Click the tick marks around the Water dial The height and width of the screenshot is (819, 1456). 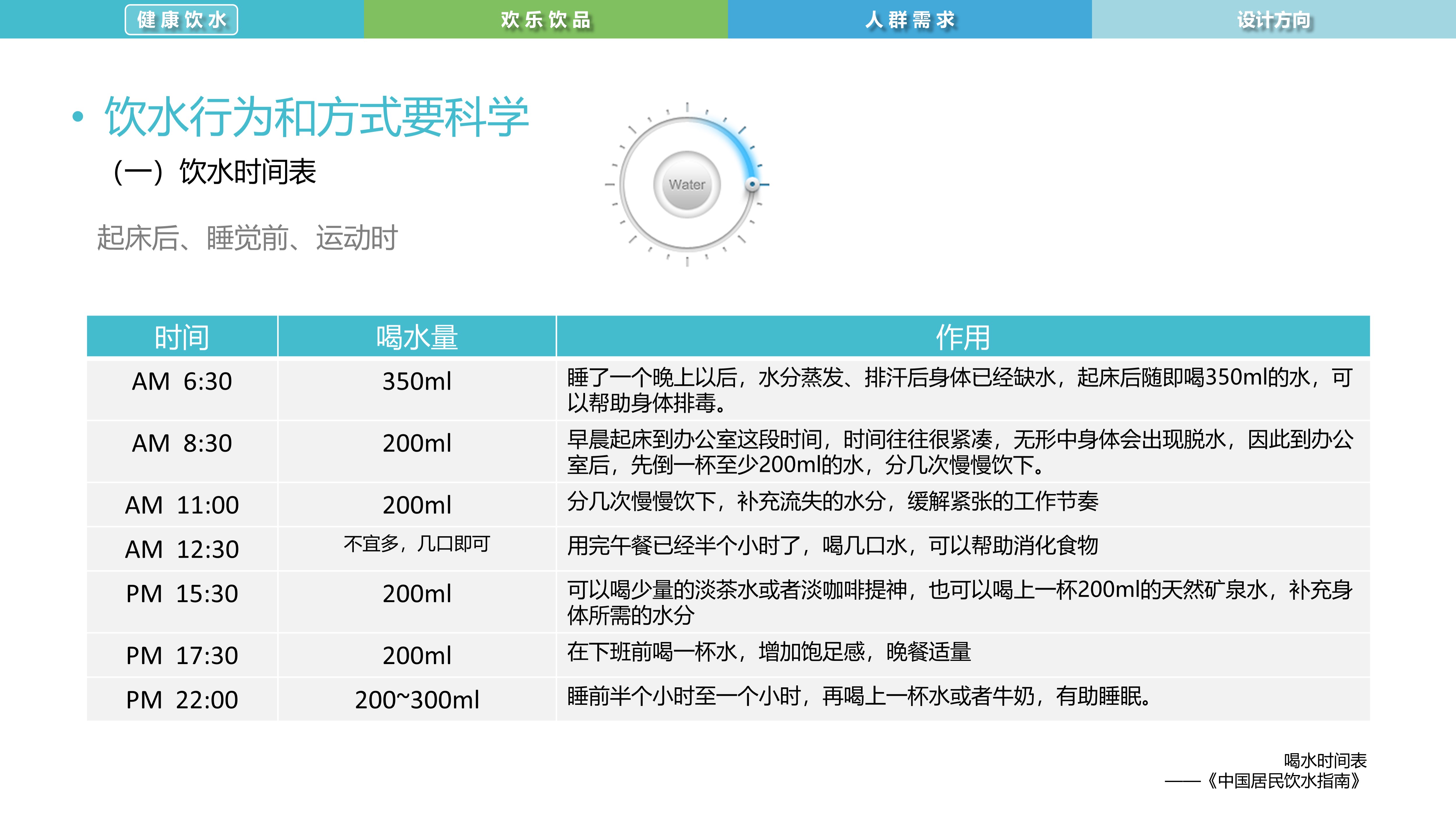(x=687, y=107)
